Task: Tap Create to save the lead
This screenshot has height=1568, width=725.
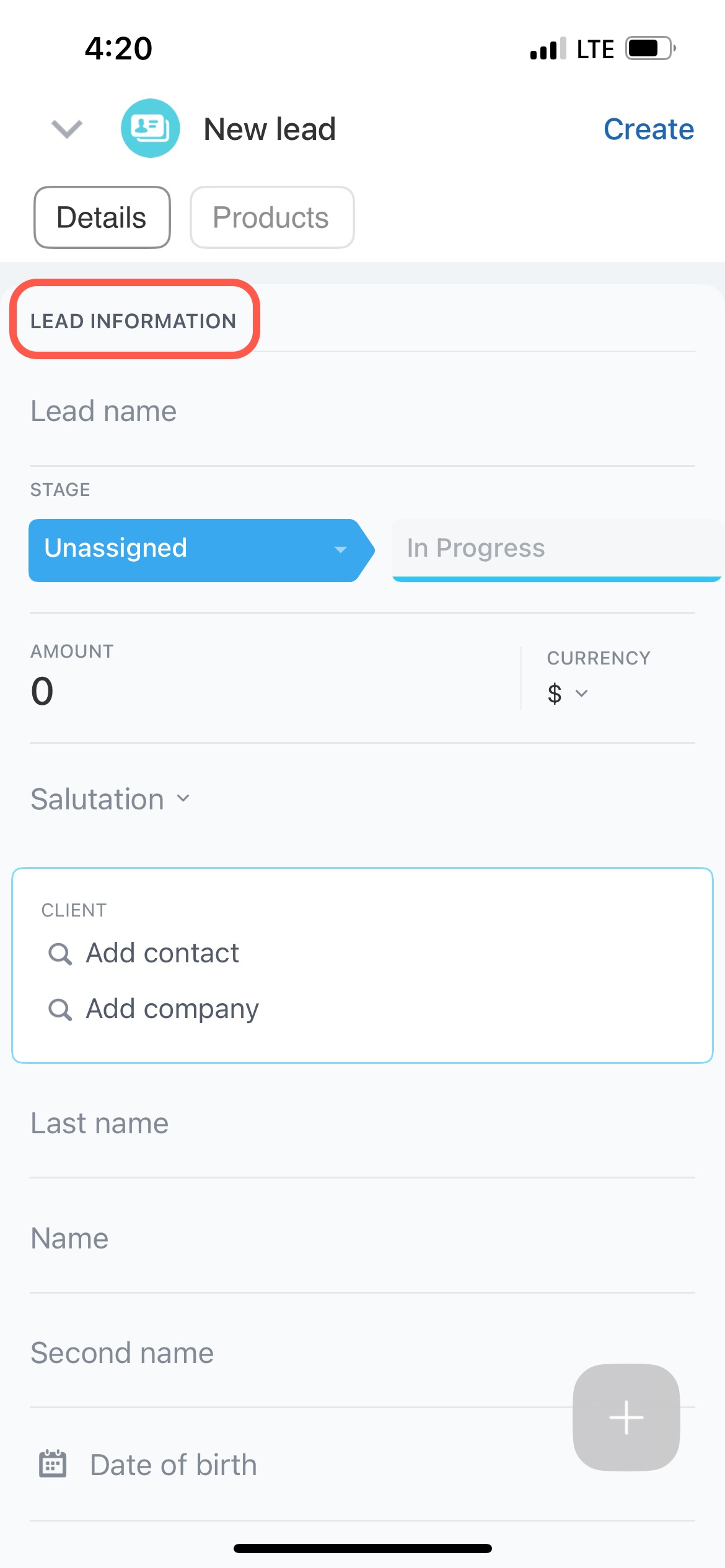Action: [648, 129]
